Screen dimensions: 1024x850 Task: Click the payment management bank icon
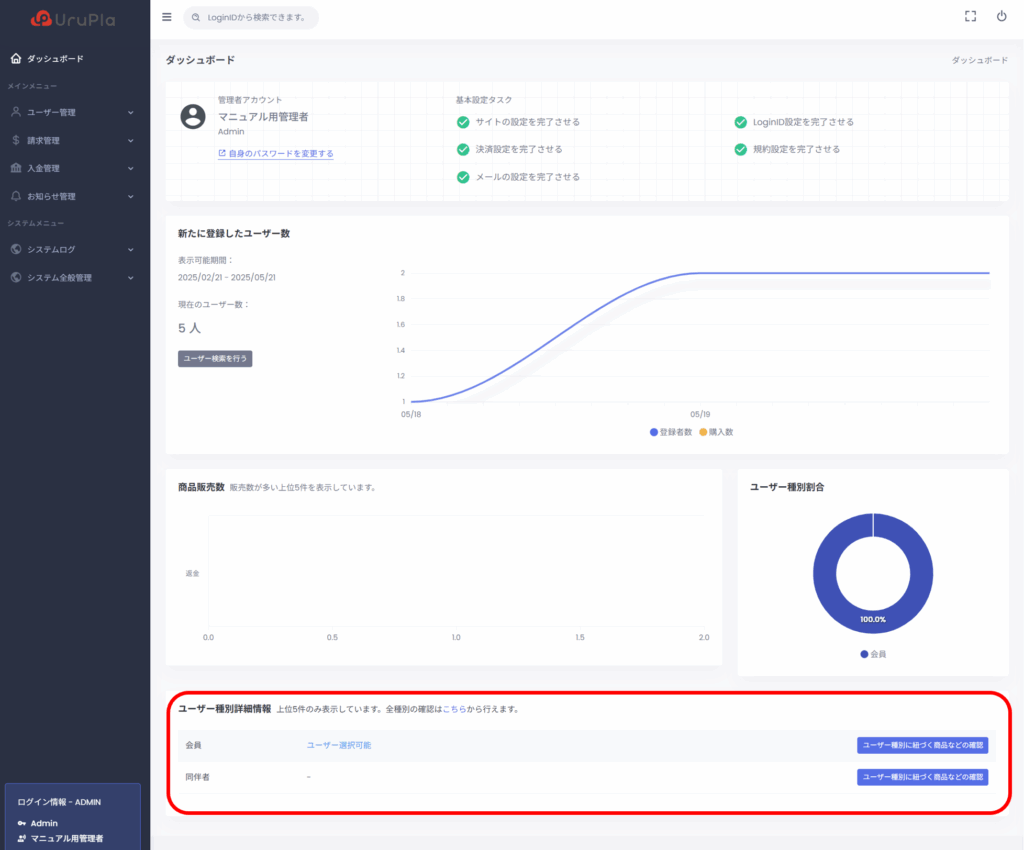[x=16, y=168]
